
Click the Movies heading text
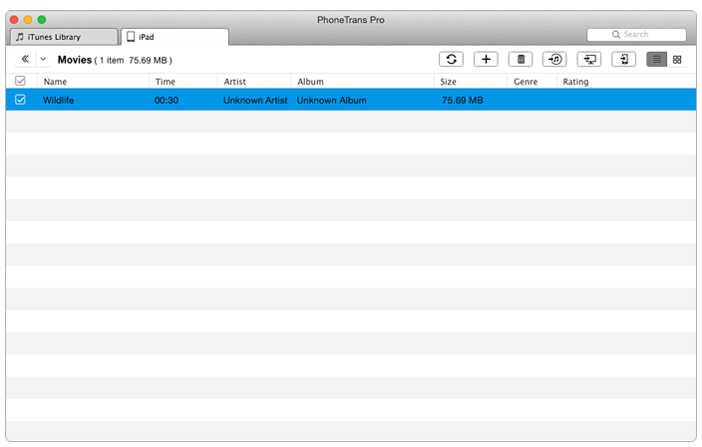pyautogui.click(x=74, y=60)
